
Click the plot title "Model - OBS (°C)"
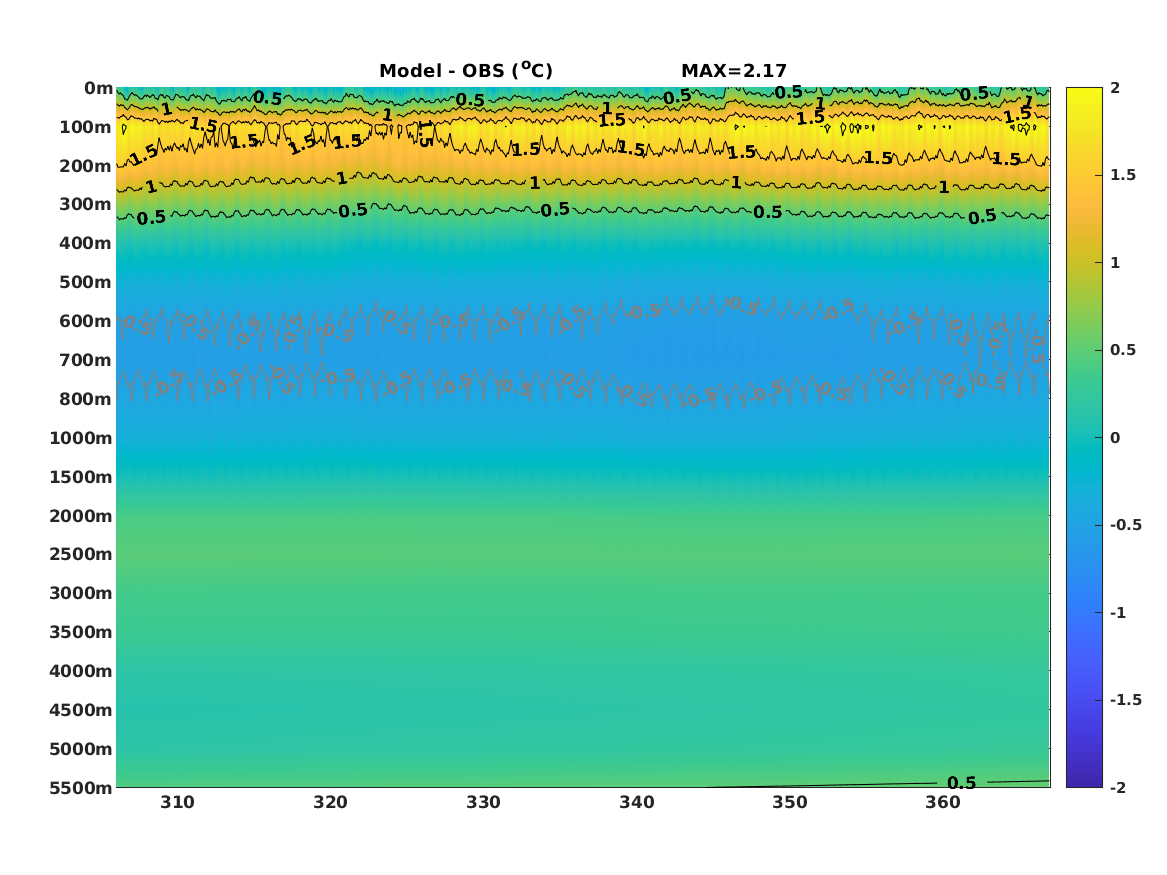click(466, 70)
